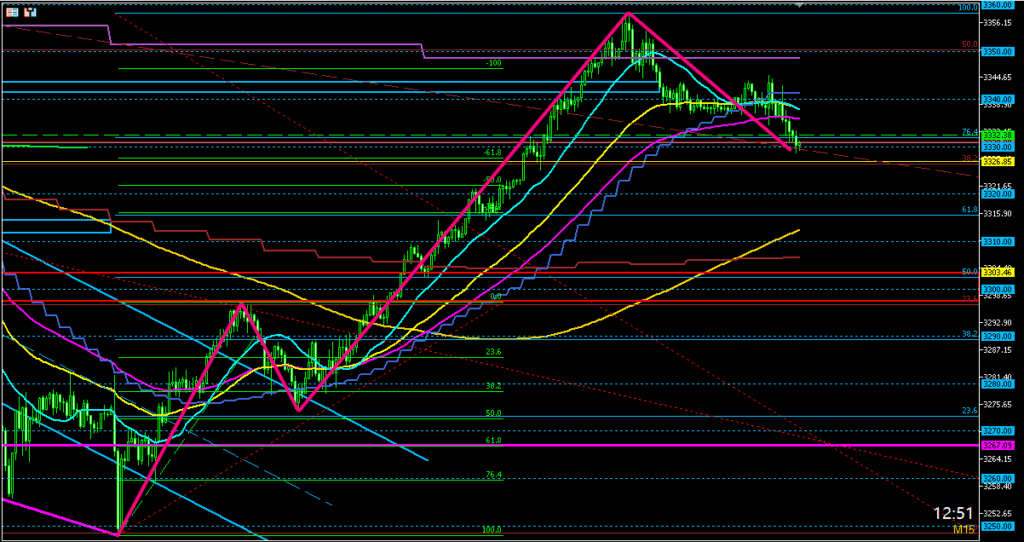
Task: Select the 3340.00 price level label
Action: pos(998,99)
